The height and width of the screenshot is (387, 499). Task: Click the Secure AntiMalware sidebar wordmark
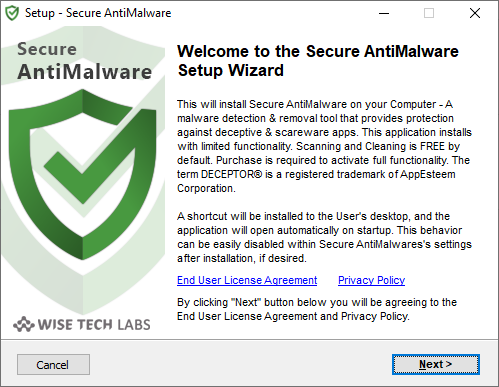(84, 61)
